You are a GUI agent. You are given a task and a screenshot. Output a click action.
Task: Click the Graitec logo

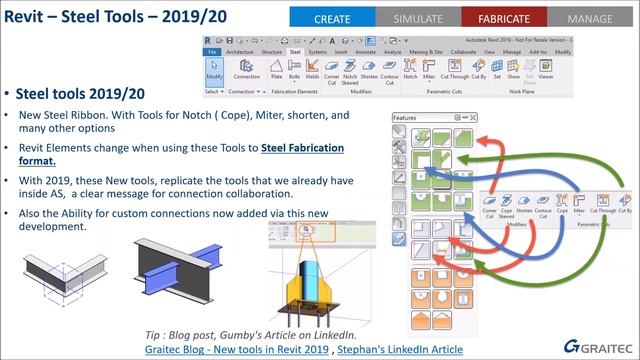pos(598,347)
